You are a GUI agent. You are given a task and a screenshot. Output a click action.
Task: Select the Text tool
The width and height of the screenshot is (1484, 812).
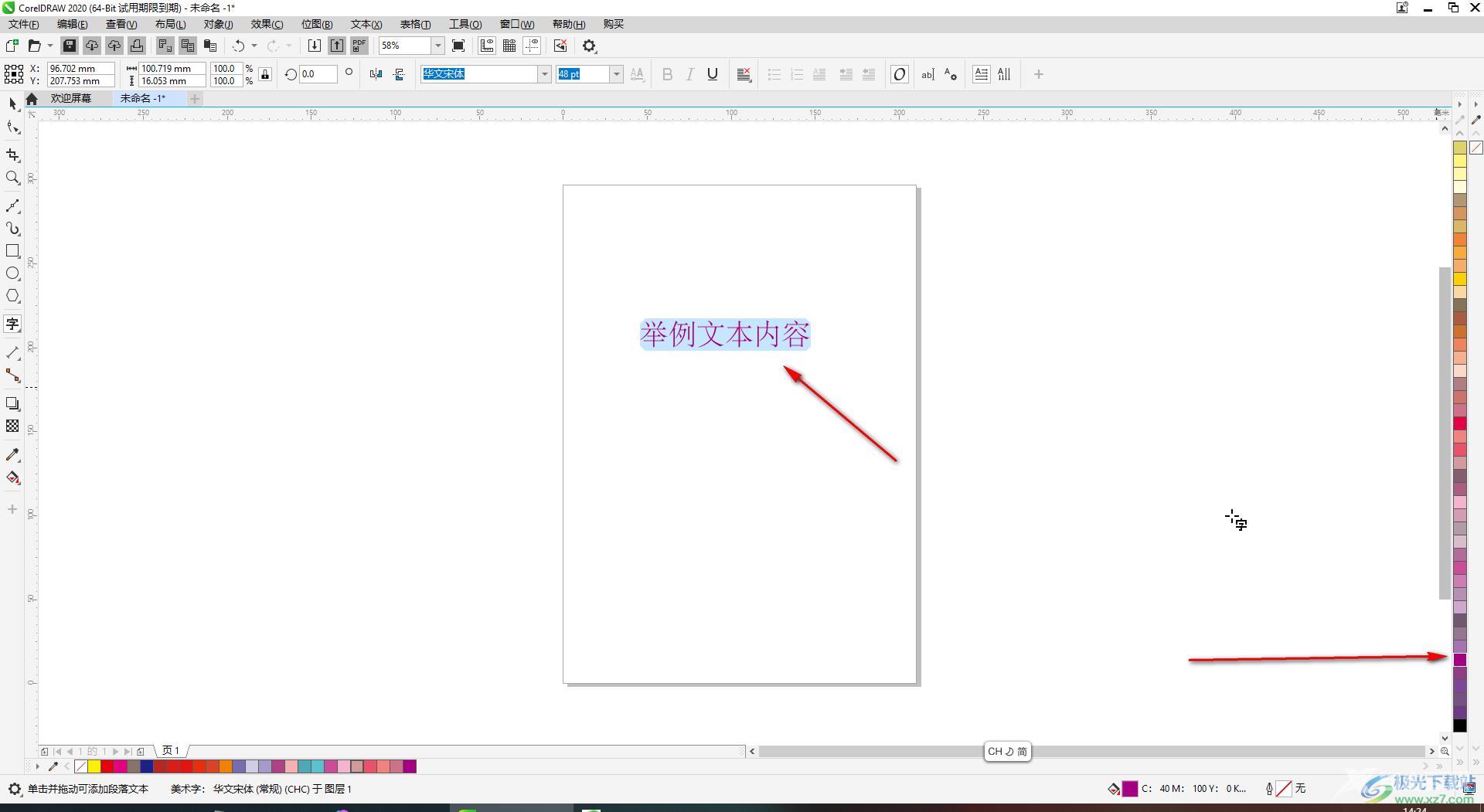coord(12,324)
